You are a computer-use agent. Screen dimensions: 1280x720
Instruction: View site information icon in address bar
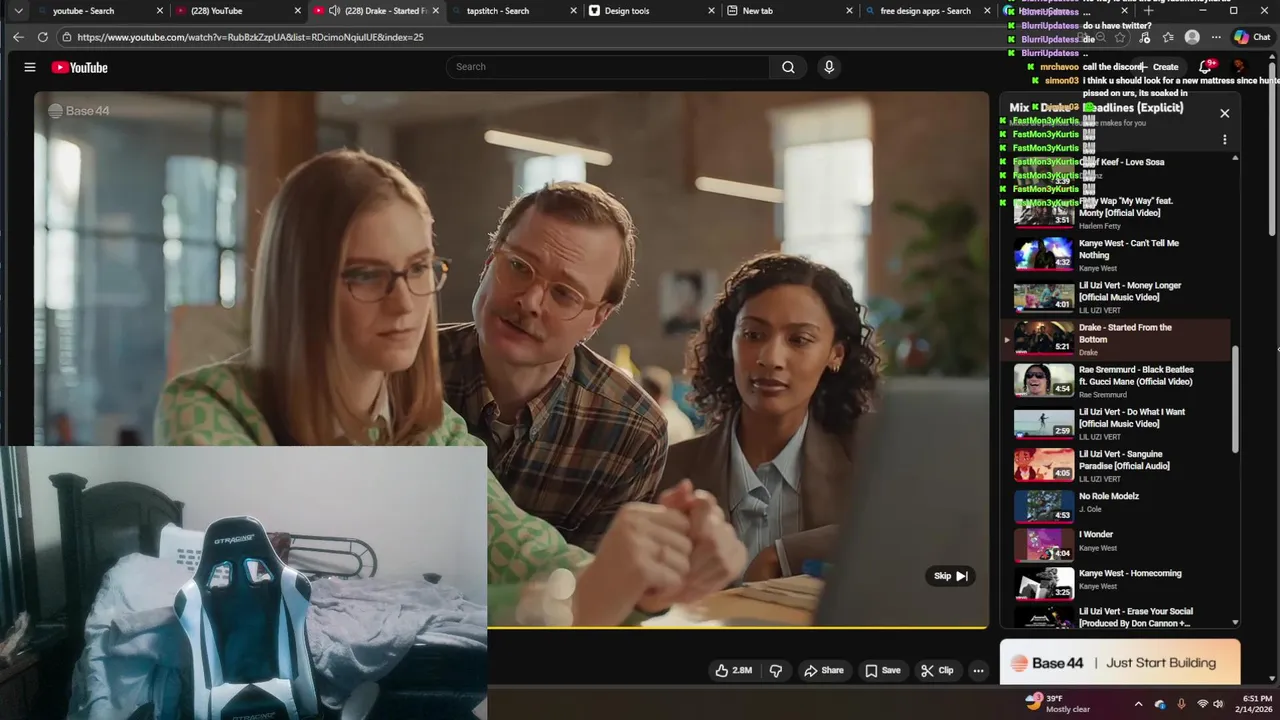click(x=67, y=37)
